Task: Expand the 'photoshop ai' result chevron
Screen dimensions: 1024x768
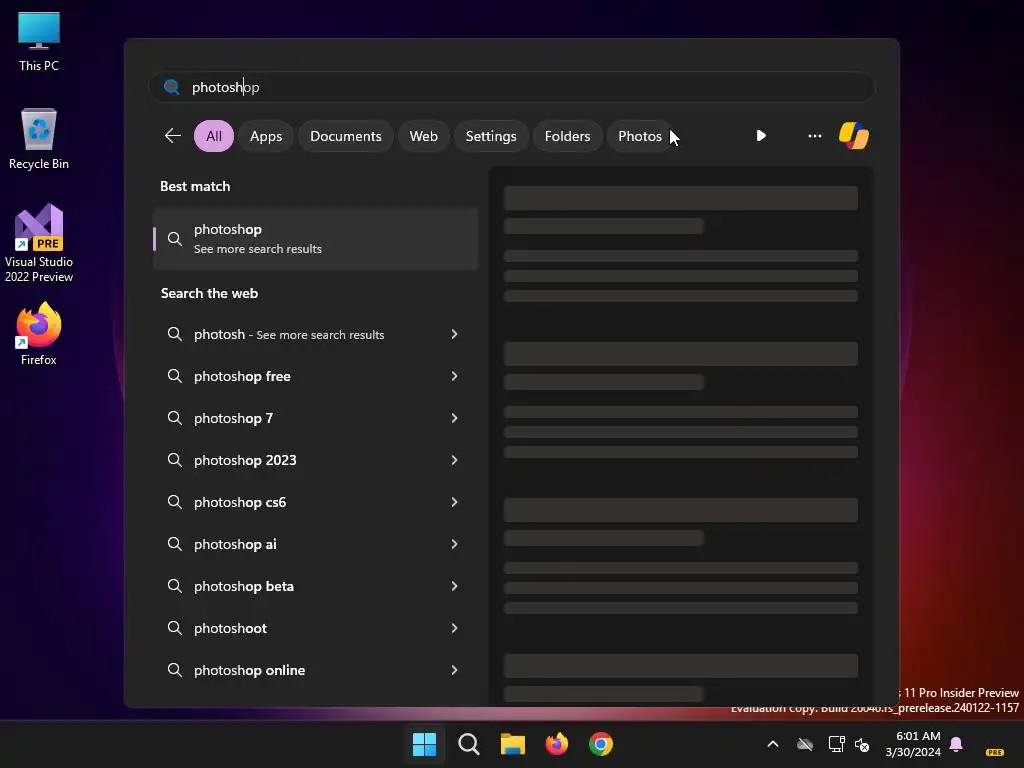Action: coord(455,544)
